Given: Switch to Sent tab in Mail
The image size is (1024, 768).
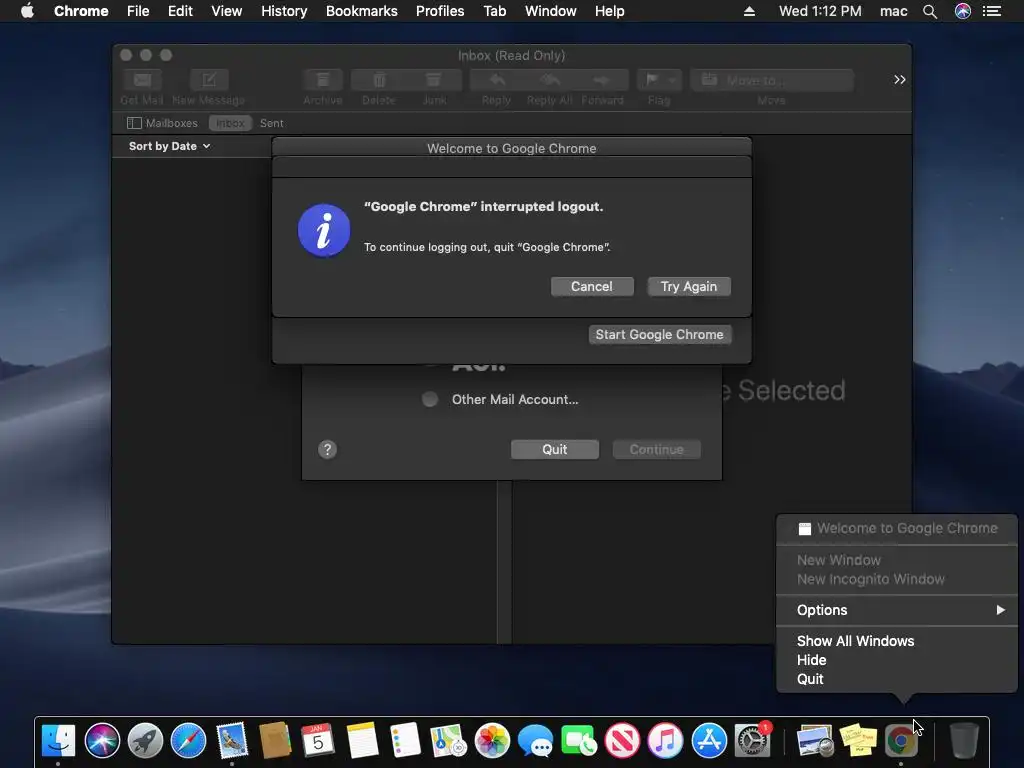Looking at the screenshot, I should pyautogui.click(x=272, y=123).
